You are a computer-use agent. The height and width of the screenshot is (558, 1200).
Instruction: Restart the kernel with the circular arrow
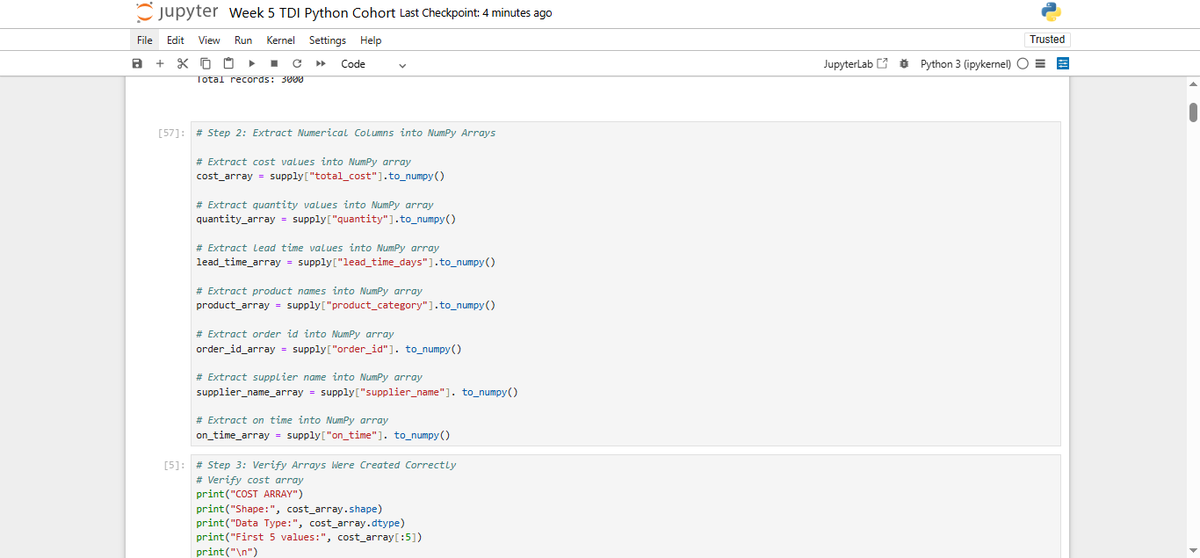point(297,64)
